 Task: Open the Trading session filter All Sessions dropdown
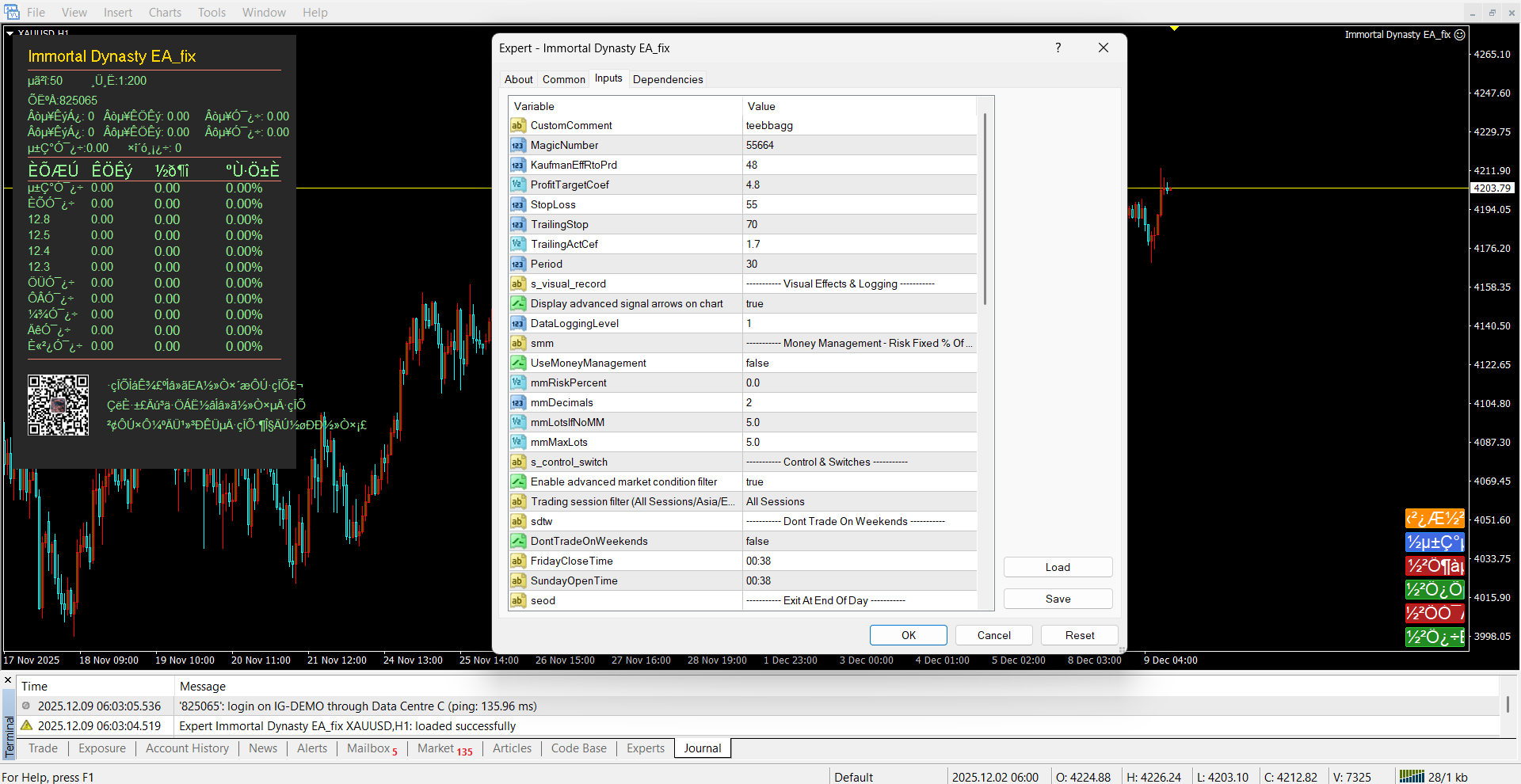(859, 502)
